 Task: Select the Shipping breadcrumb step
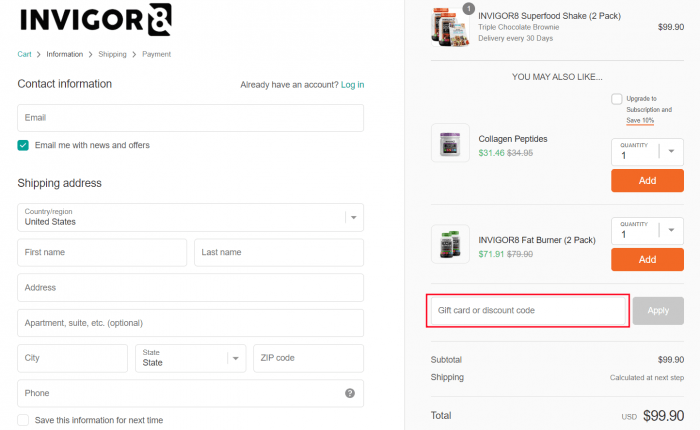(x=112, y=54)
